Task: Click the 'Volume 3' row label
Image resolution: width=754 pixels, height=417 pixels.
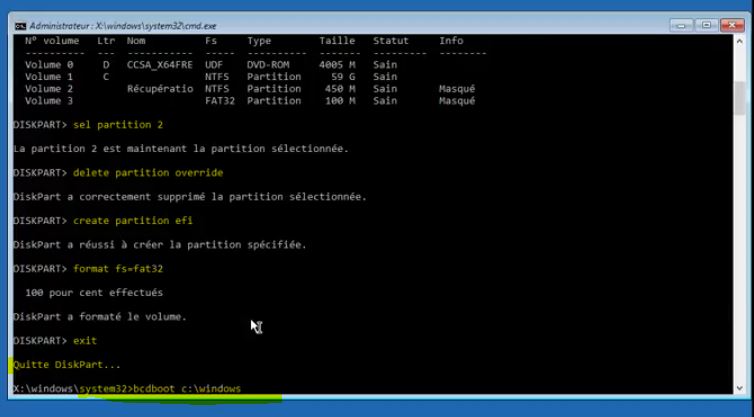Action: click(49, 101)
